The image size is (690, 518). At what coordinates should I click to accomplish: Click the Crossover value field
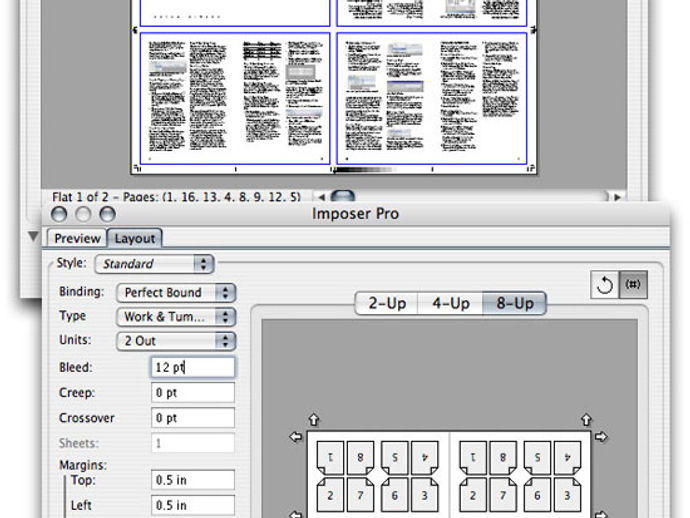[193, 418]
